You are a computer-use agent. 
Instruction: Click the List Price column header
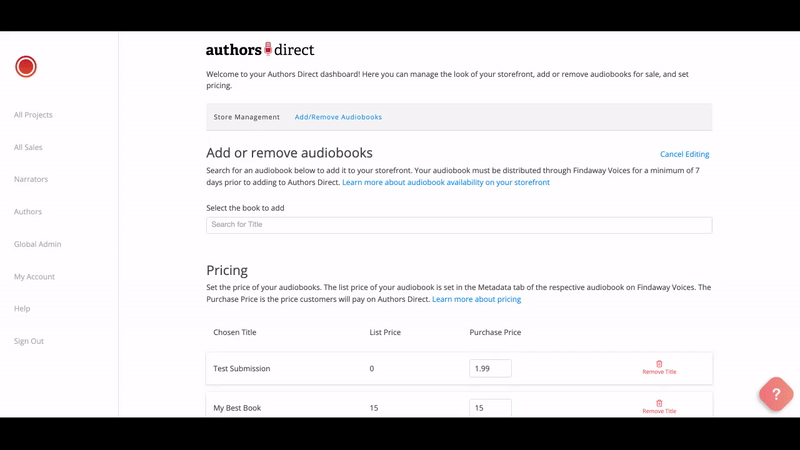(x=385, y=332)
